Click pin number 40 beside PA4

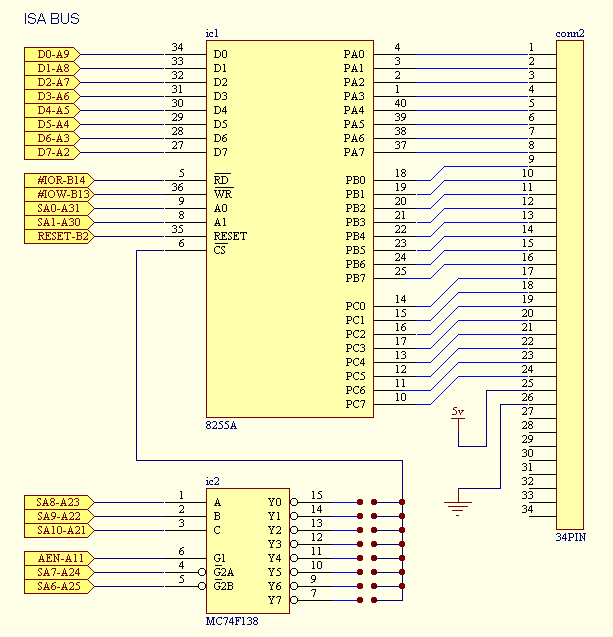click(x=401, y=104)
